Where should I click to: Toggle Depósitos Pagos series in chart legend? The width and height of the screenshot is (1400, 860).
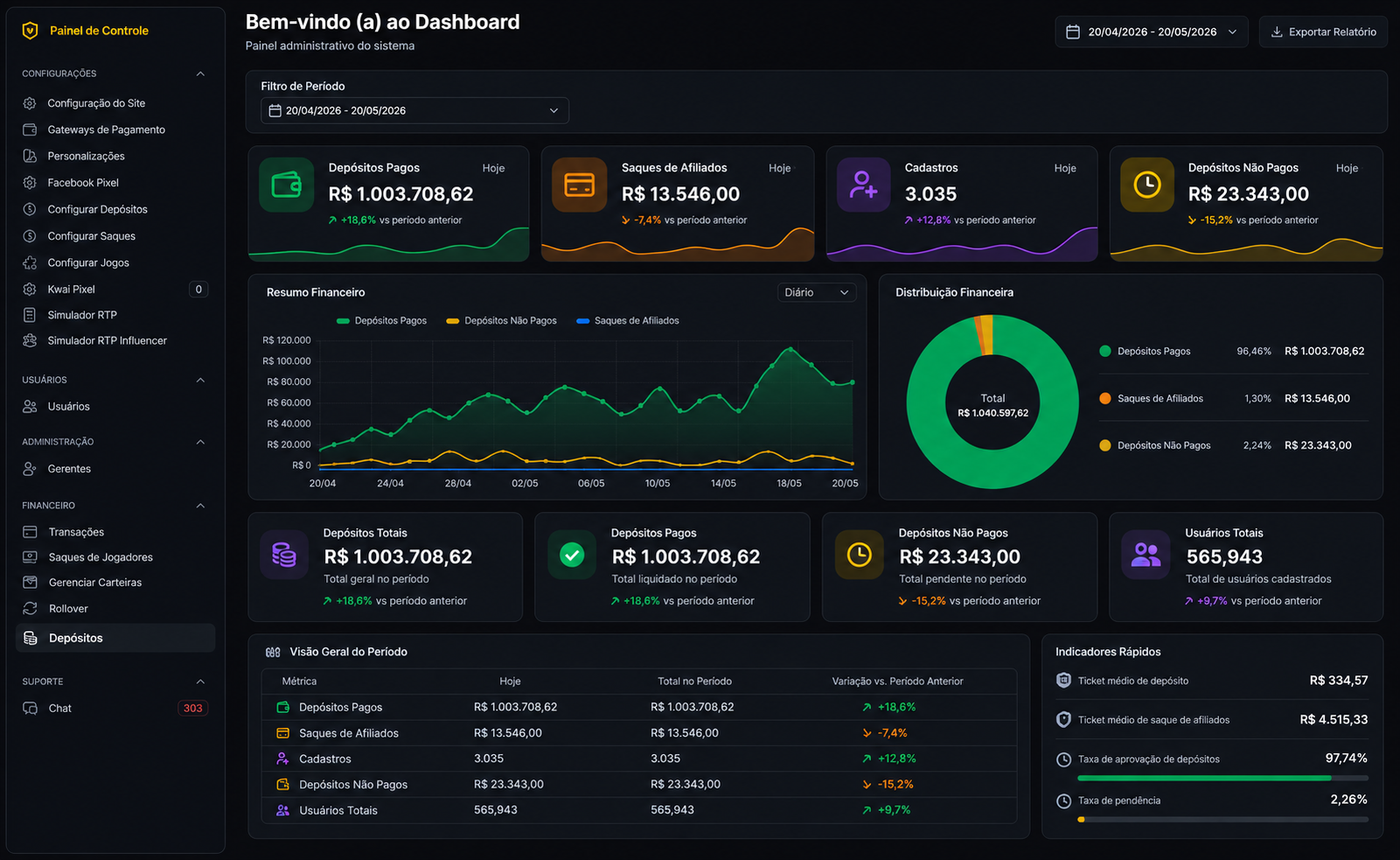pos(382,321)
